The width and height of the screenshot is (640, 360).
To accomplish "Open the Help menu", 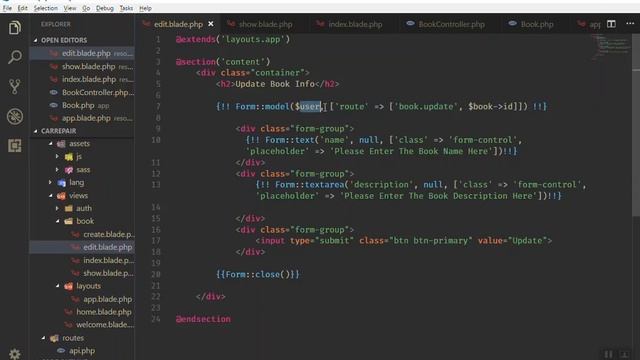I will pyautogui.click(x=145, y=8).
